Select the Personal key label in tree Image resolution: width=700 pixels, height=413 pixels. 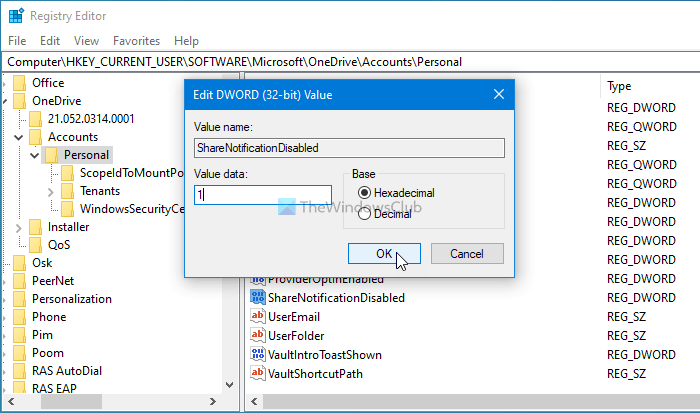point(86,155)
